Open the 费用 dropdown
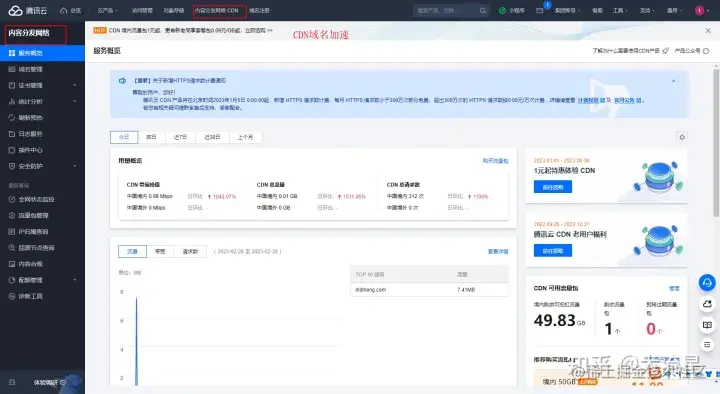The height and width of the screenshot is (394, 720). tap(675, 10)
